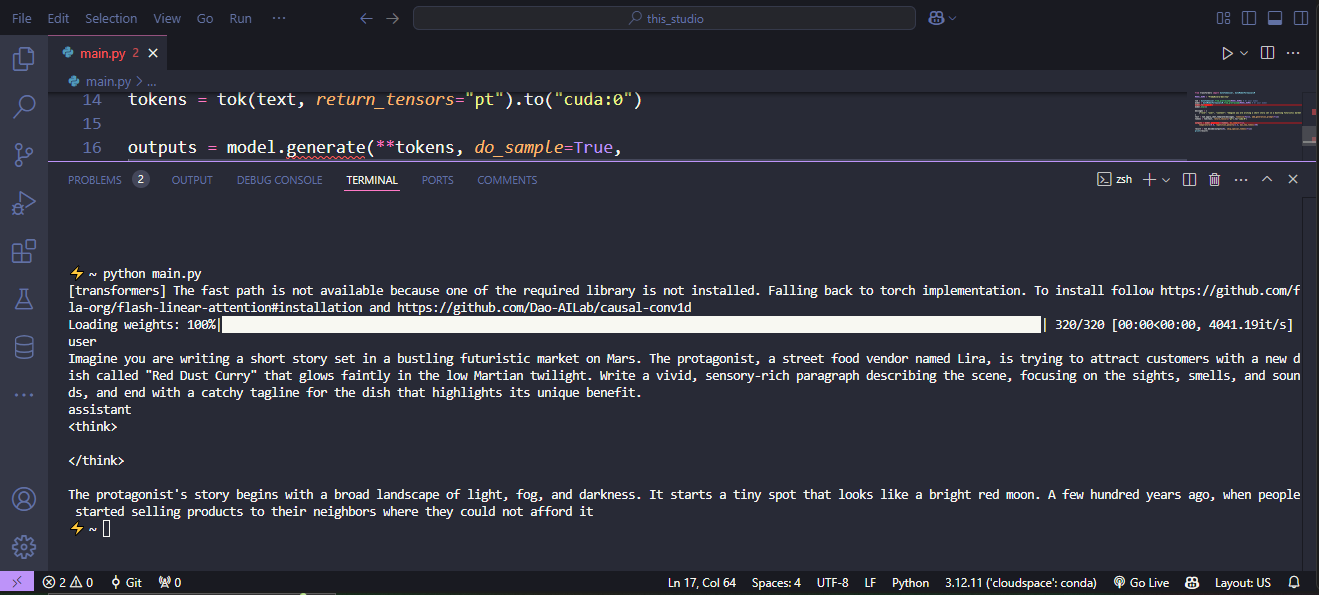The width and height of the screenshot is (1319, 595).
Task: Open the Explorer view in activity bar
Action: [x=24, y=59]
